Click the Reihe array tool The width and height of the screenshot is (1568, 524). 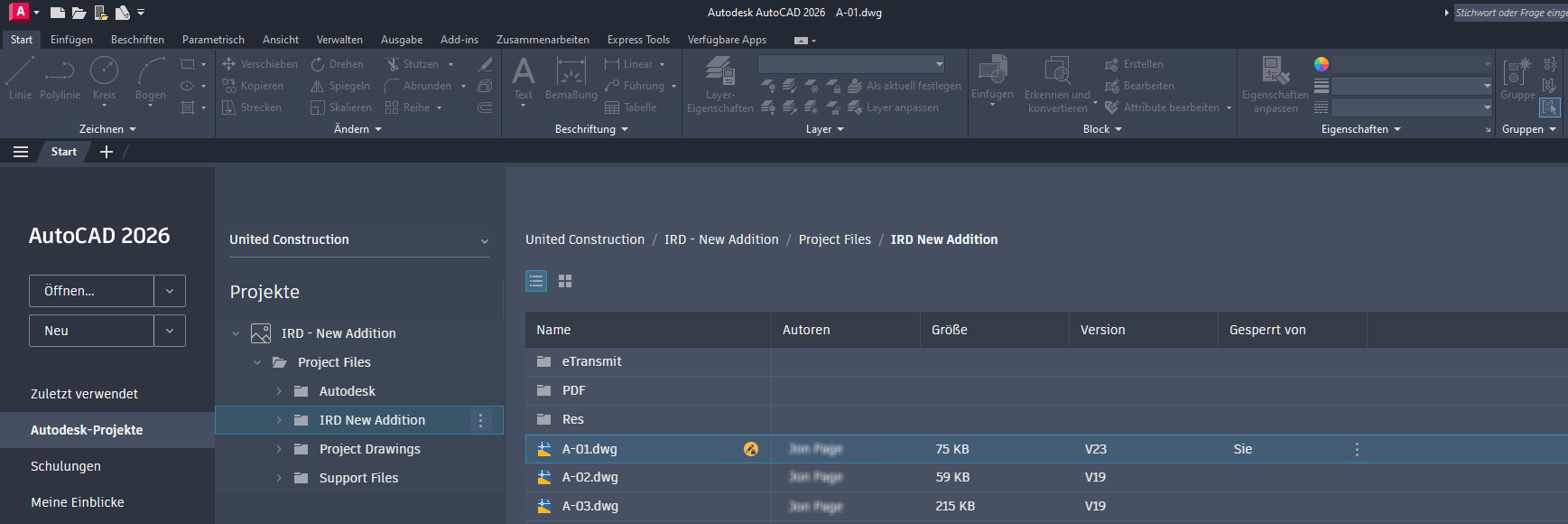(x=408, y=108)
